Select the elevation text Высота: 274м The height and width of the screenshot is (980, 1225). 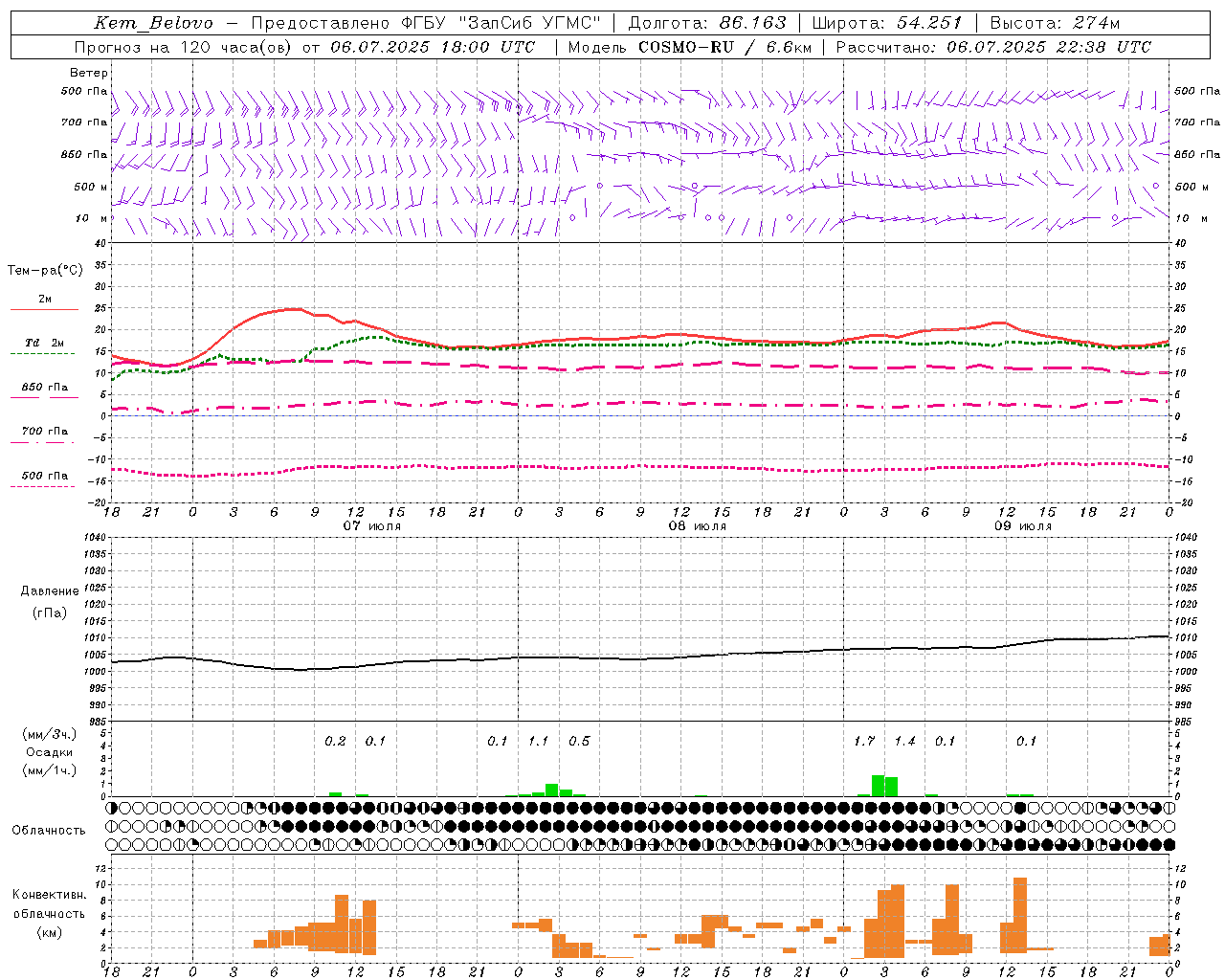(1055, 23)
